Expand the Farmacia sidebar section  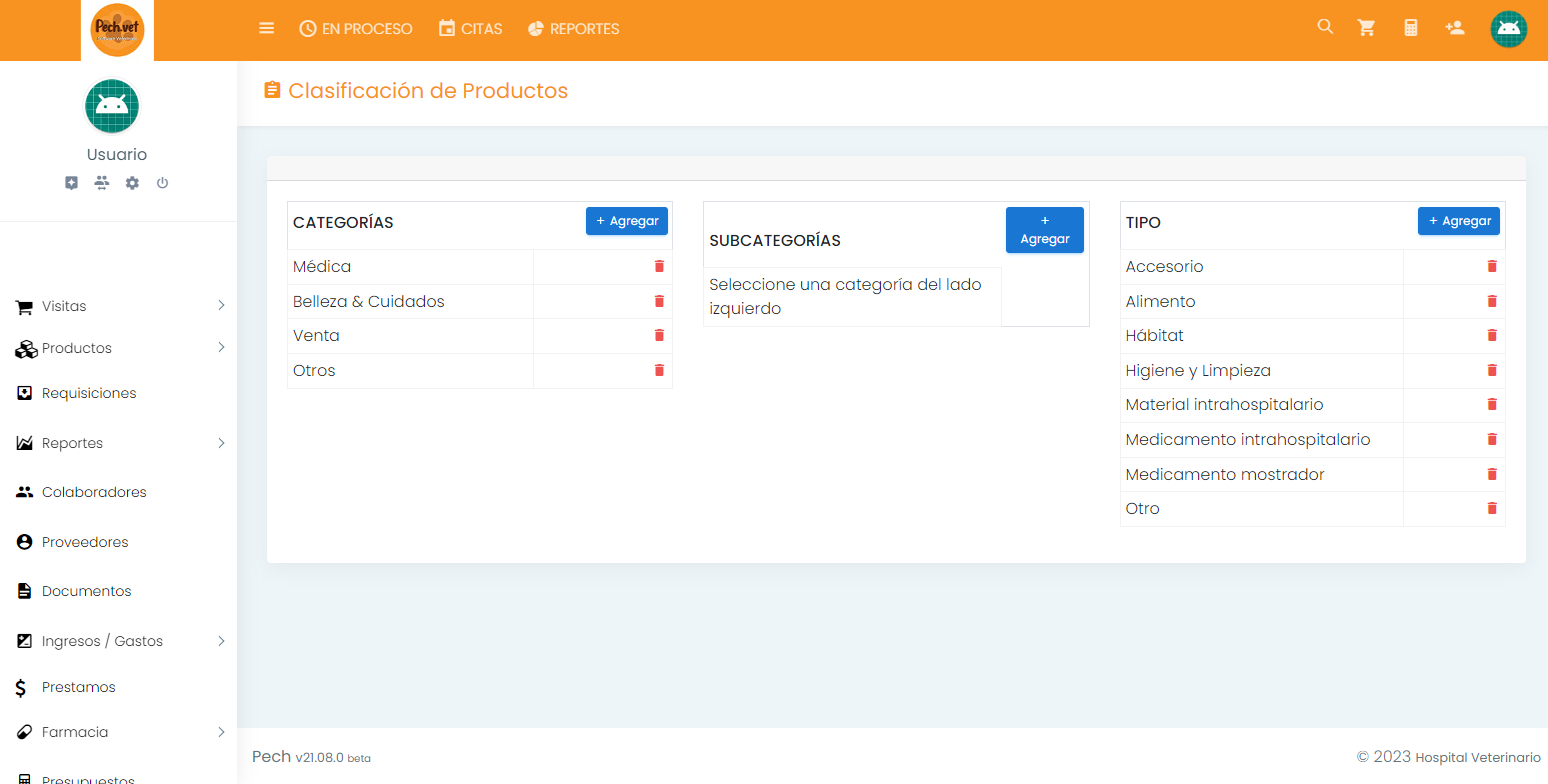118,732
